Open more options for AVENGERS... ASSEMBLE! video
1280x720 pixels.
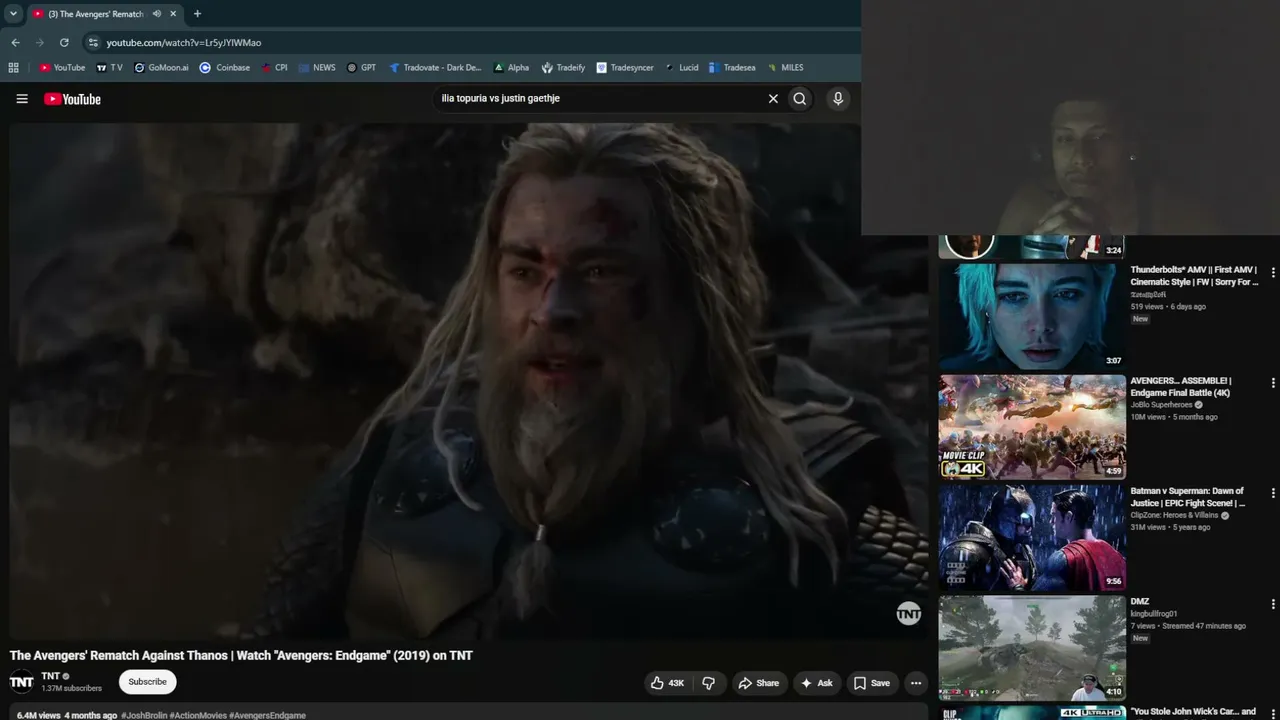1272,383
